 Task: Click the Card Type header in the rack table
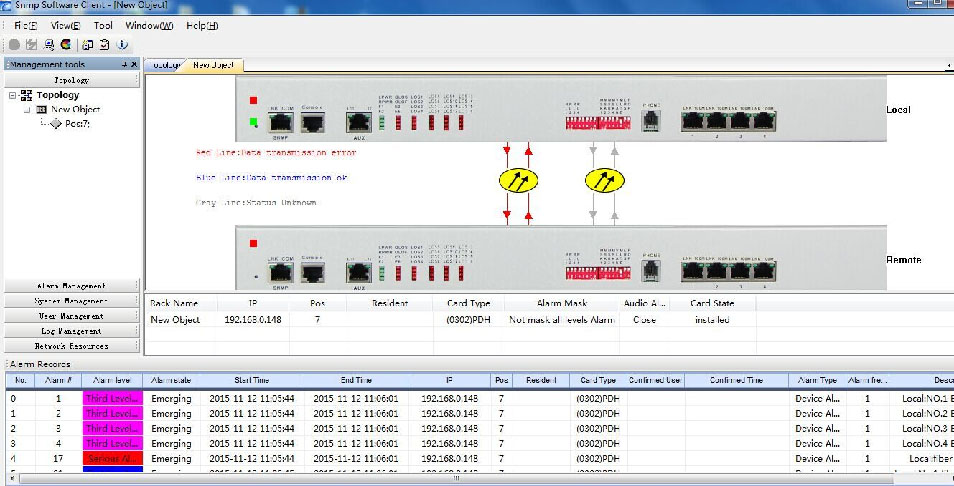click(468, 303)
